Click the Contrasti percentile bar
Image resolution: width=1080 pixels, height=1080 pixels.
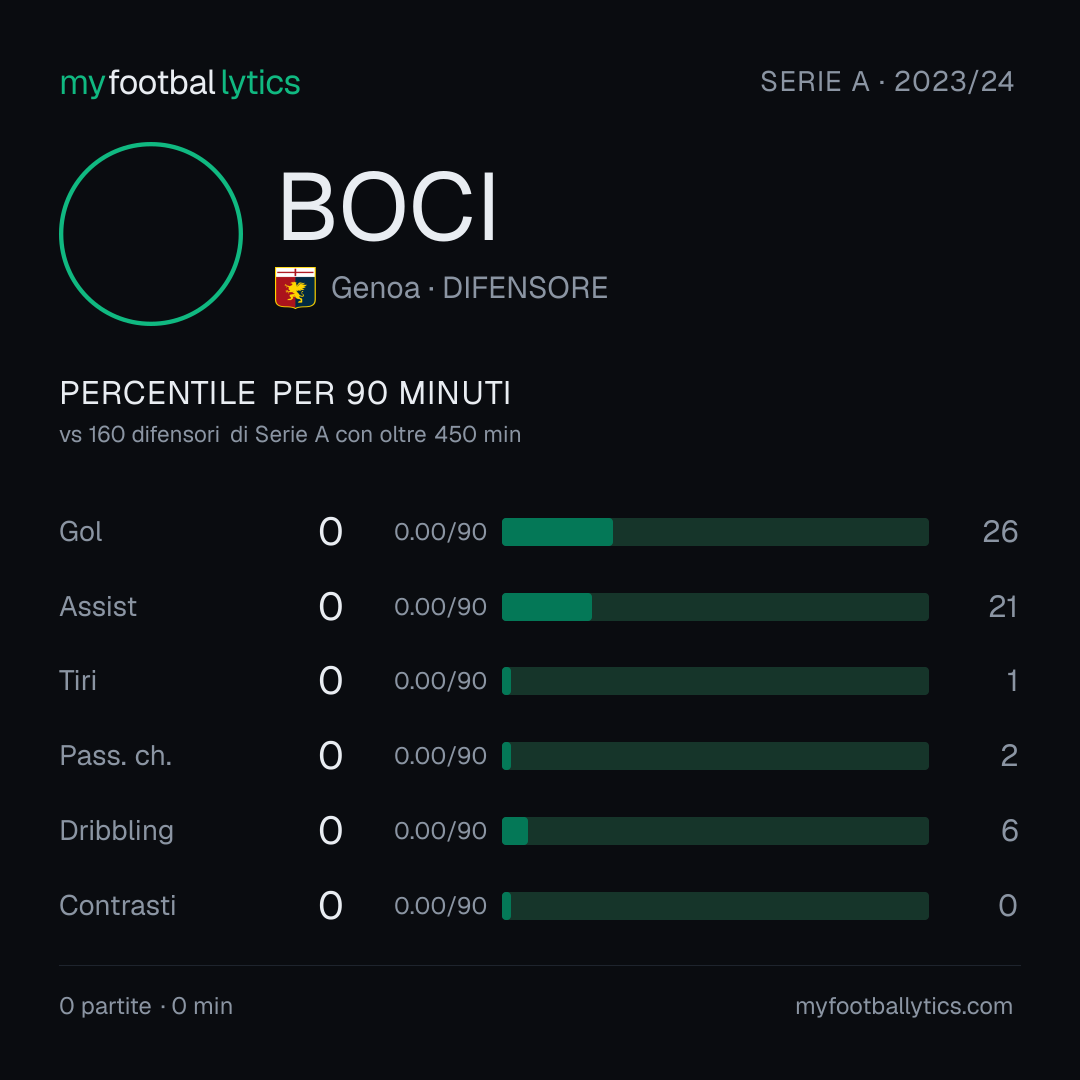[x=715, y=906]
